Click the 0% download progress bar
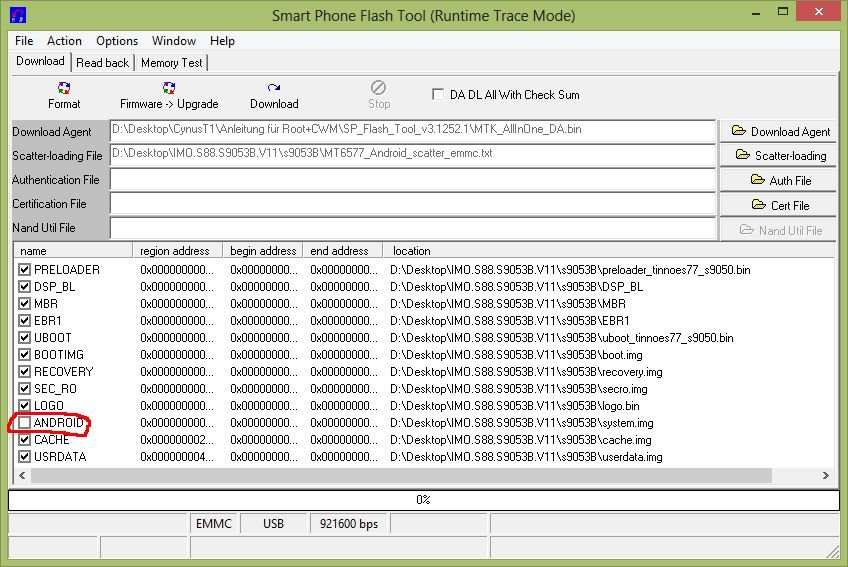Screen dimensions: 848x567 (423, 500)
